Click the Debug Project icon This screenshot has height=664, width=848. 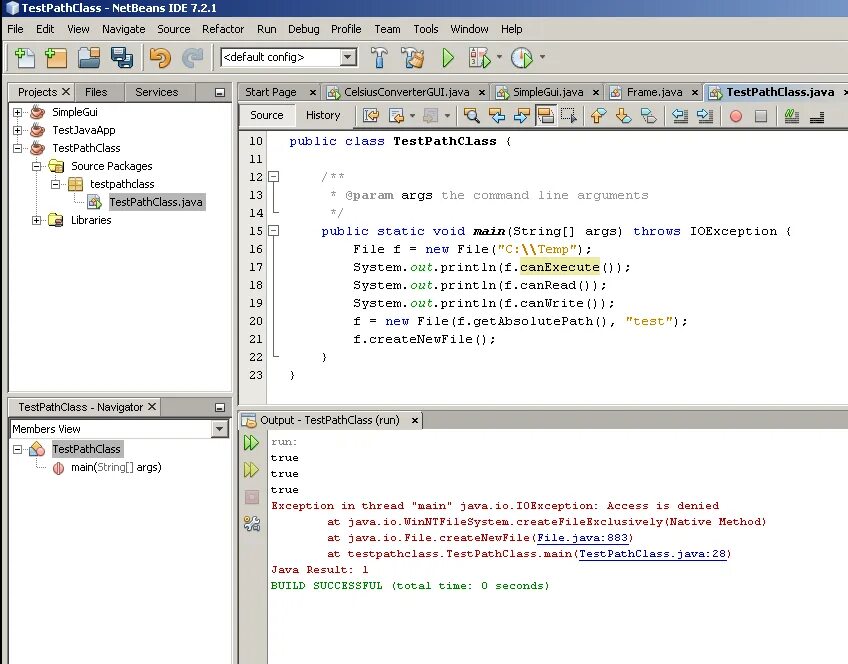point(480,57)
